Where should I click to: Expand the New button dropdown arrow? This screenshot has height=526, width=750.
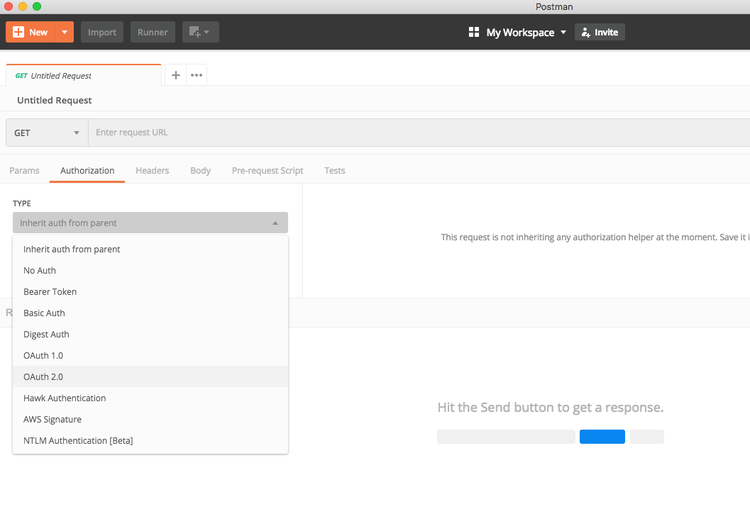(65, 32)
